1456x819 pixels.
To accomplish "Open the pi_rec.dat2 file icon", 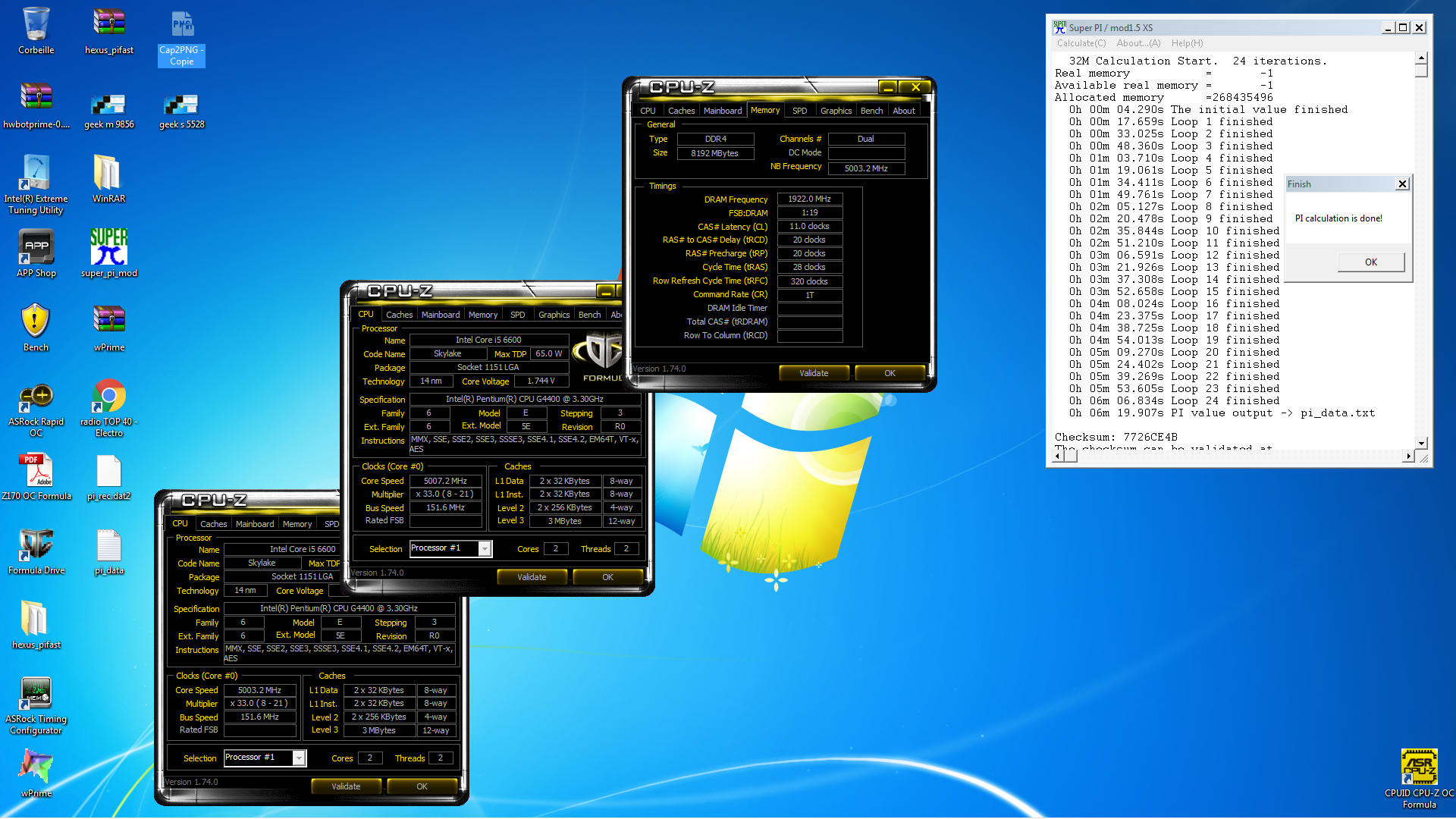I will click(x=109, y=476).
